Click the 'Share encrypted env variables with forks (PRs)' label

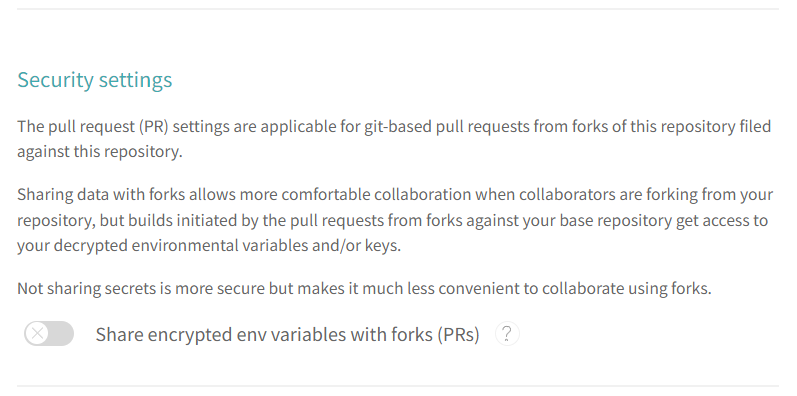coord(288,334)
